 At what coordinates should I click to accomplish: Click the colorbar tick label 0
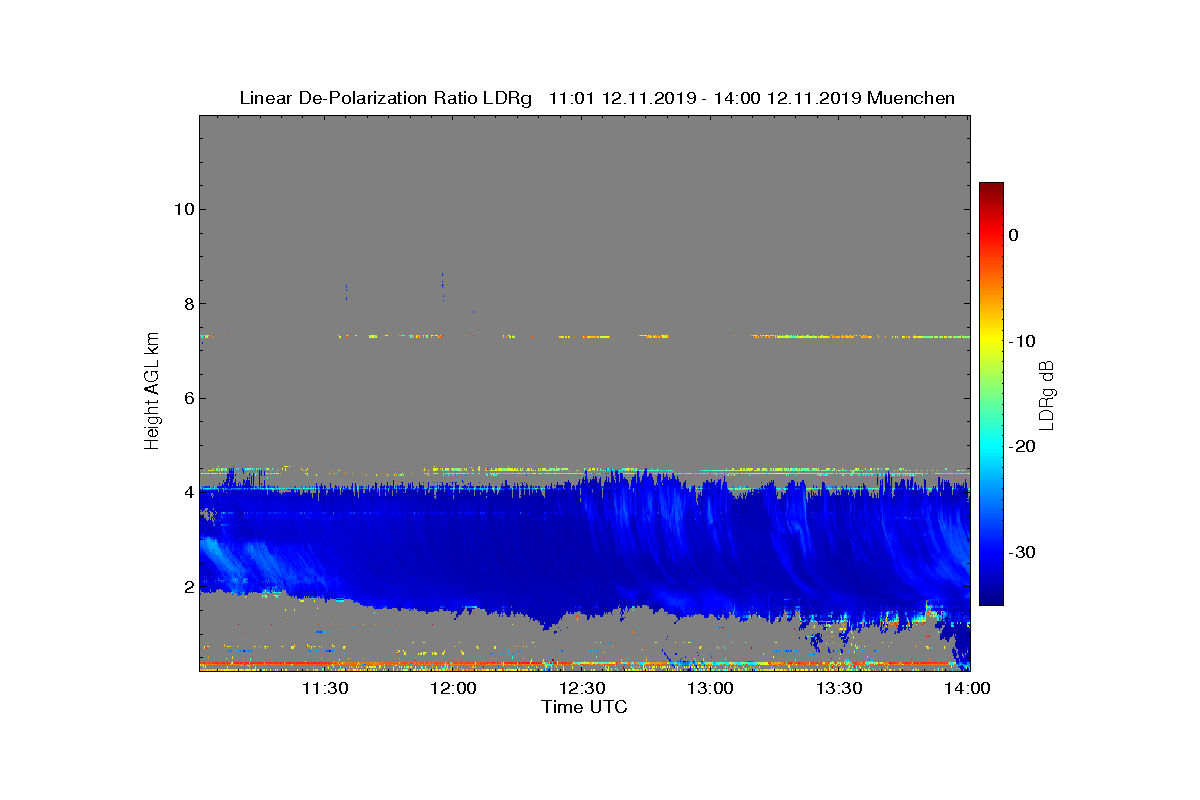(1013, 235)
